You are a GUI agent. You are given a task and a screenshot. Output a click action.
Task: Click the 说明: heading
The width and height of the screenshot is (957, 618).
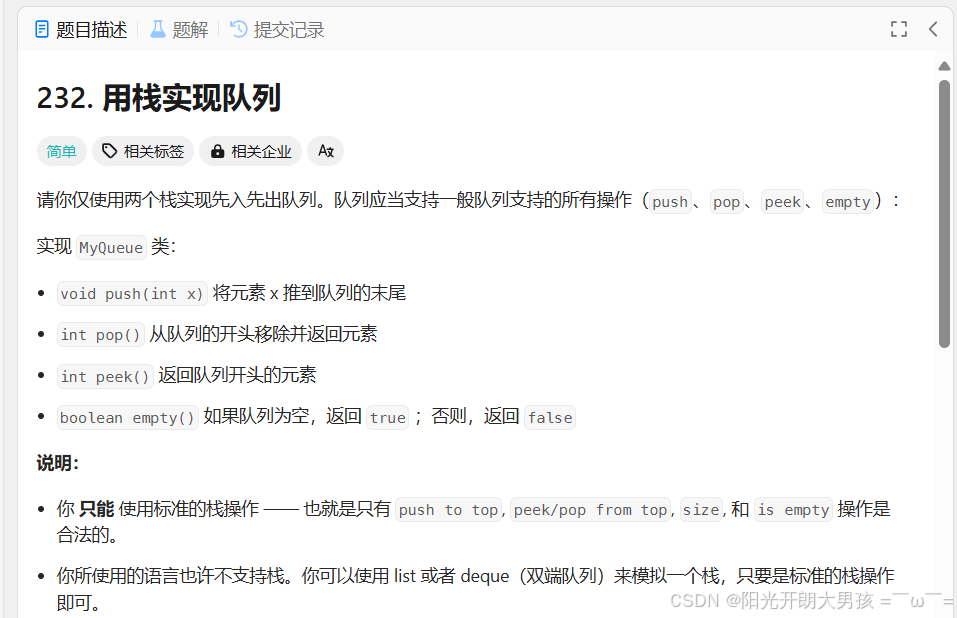tap(57, 463)
